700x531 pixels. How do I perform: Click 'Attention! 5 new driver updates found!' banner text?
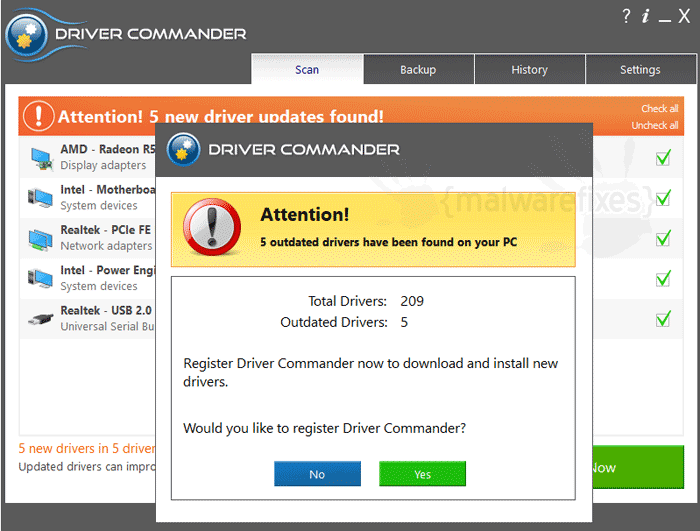click(221, 117)
